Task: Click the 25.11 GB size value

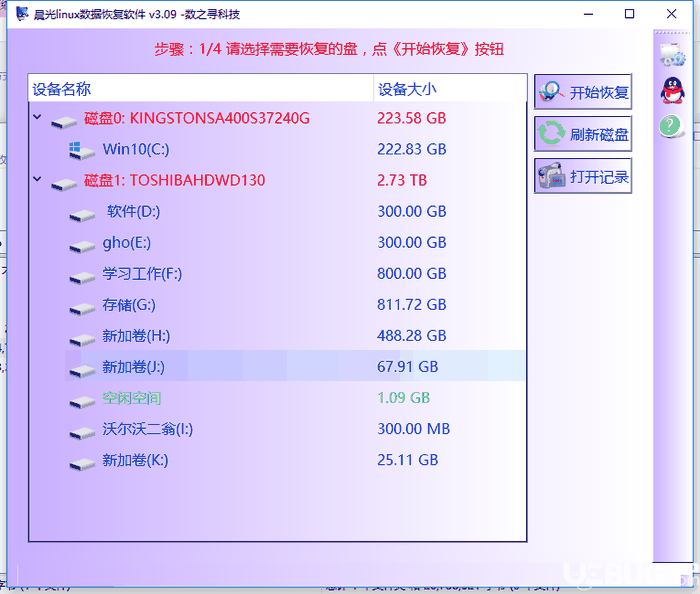Action: pos(408,460)
